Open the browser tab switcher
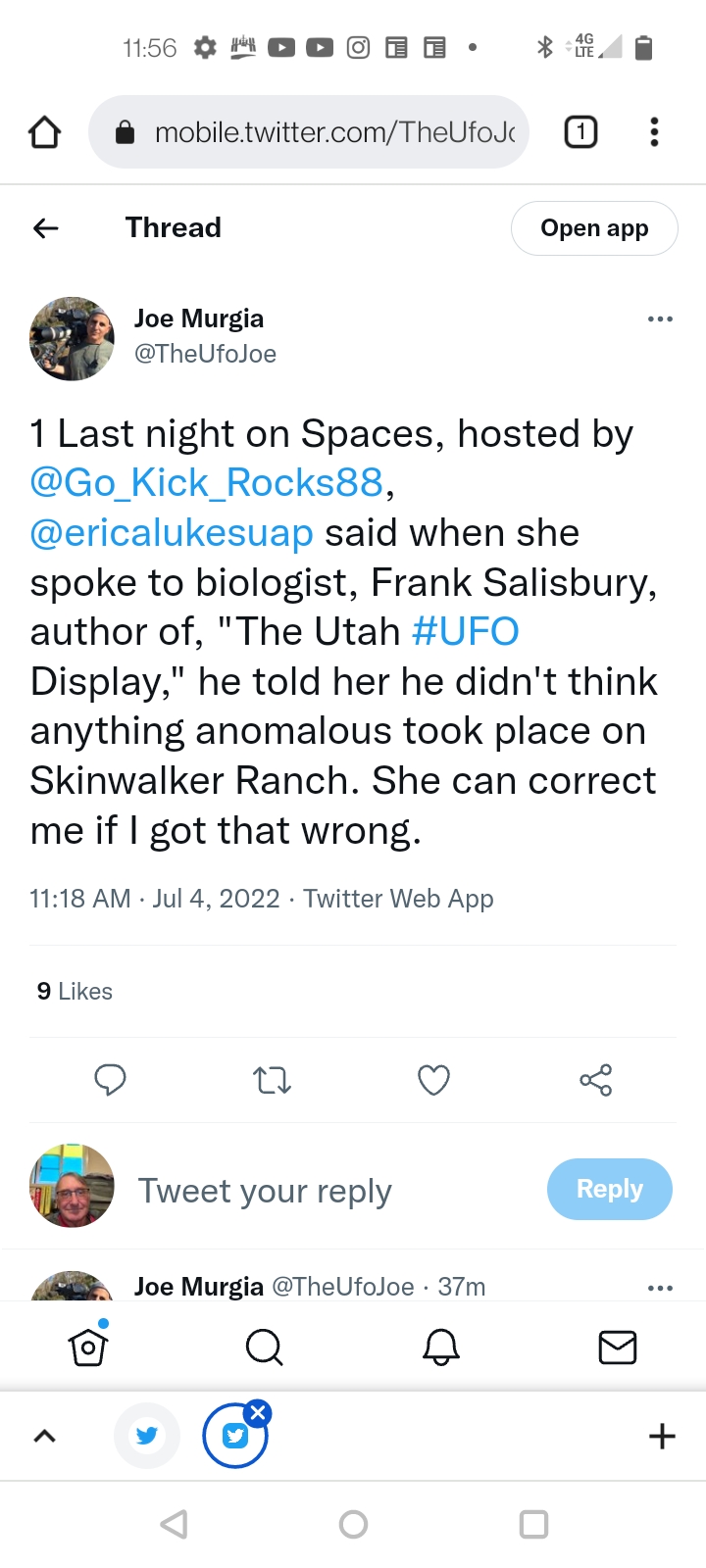Screen dimensions: 706x1568 pyautogui.click(x=580, y=132)
